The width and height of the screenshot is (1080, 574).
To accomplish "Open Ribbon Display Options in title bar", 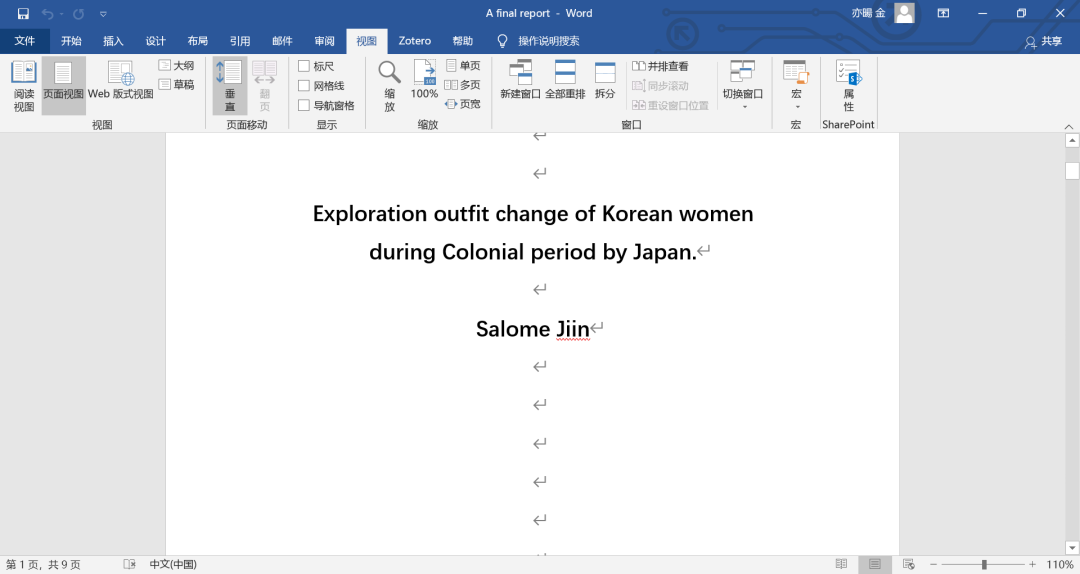I will coord(944,13).
